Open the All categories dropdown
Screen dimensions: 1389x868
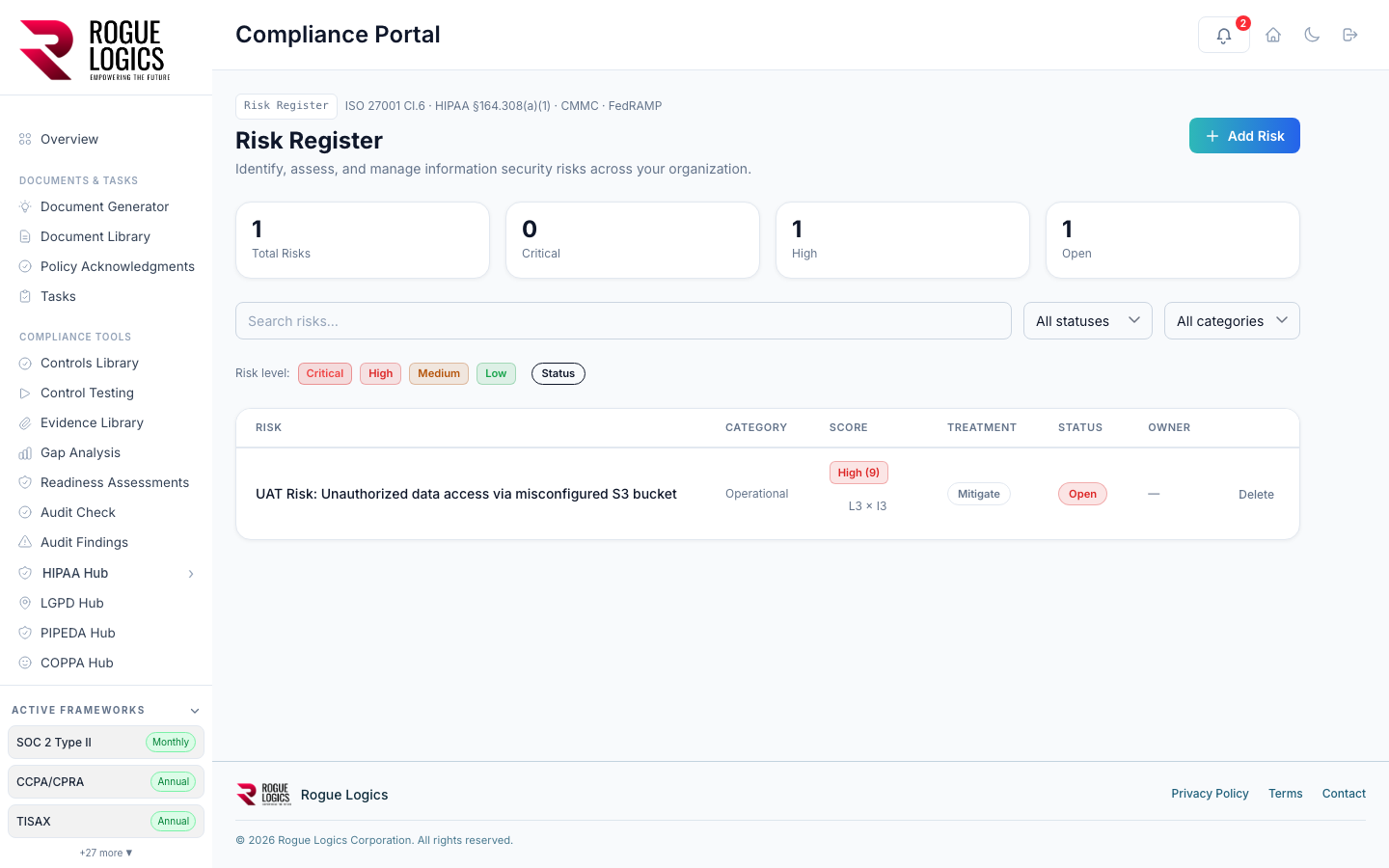pos(1232,321)
